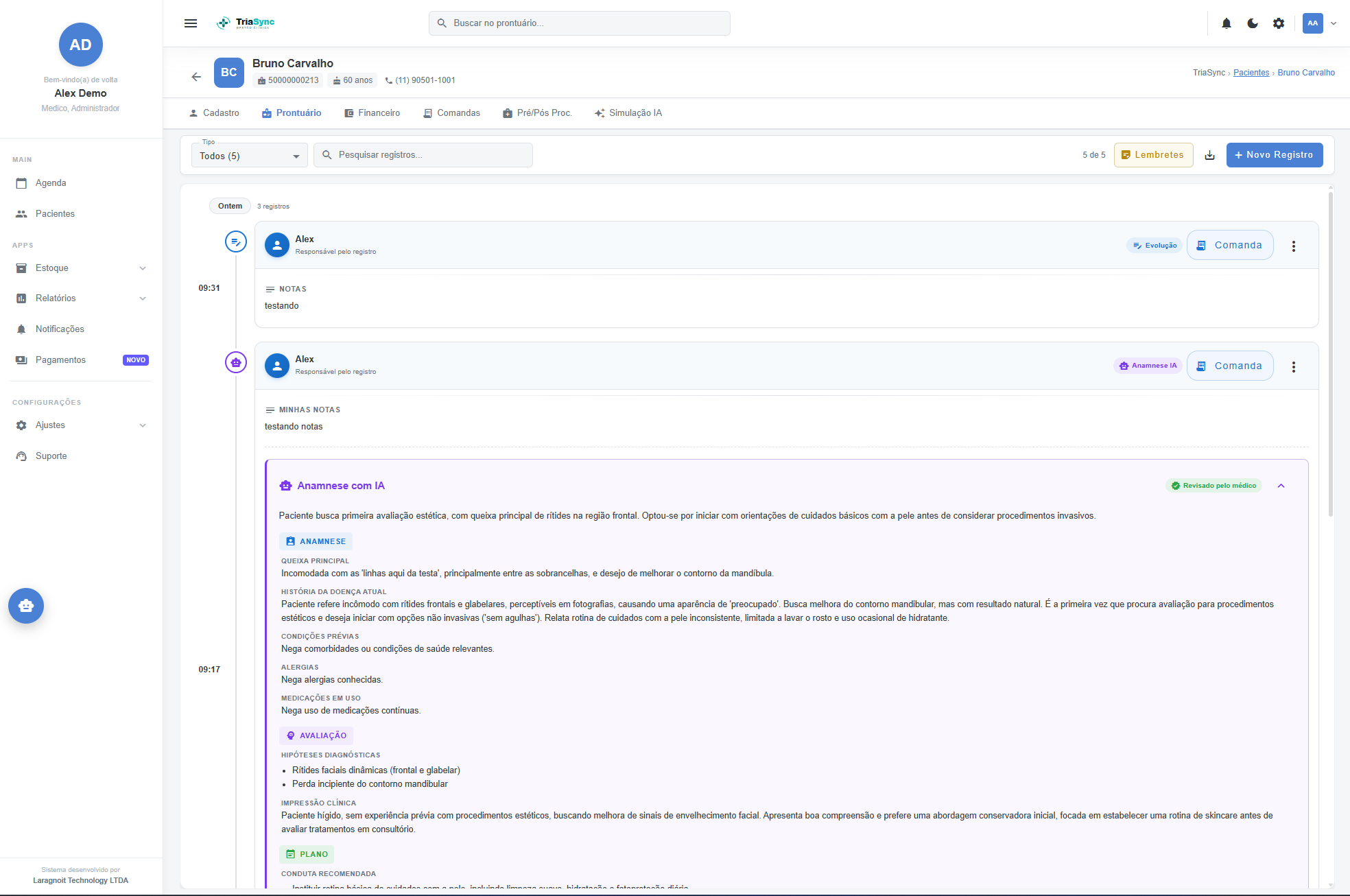Screen dimensions: 1350x896
Task: Click the Alex avatar on Evolução record
Action: tap(277, 245)
